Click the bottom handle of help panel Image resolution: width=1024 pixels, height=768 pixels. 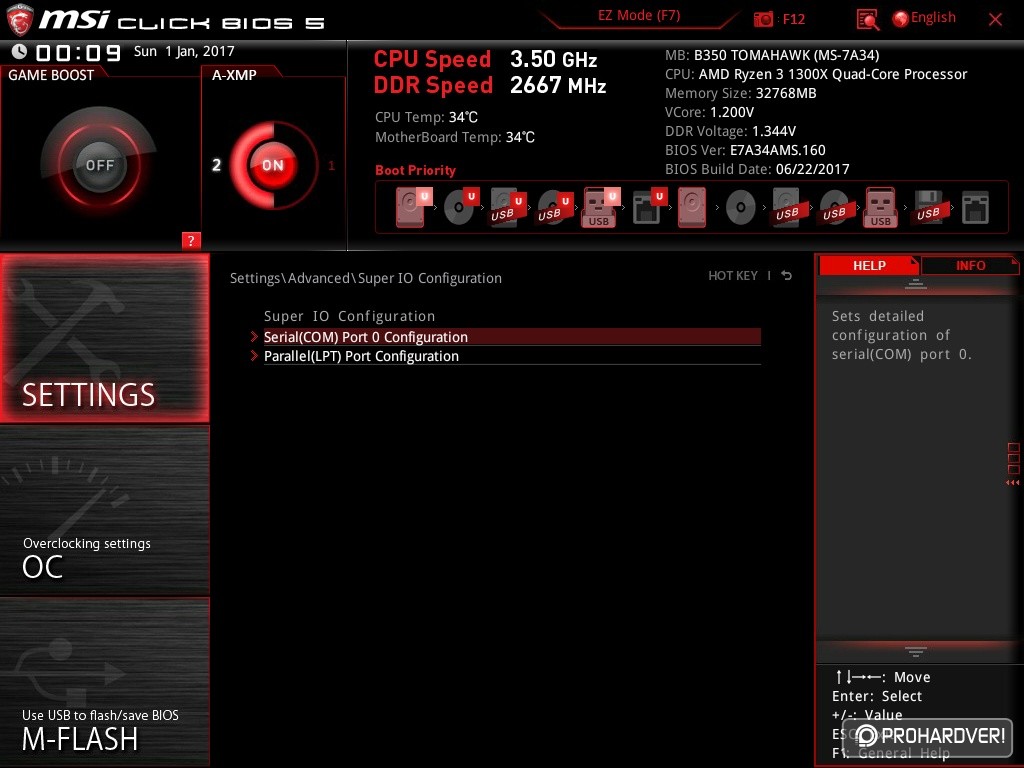tap(915, 651)
